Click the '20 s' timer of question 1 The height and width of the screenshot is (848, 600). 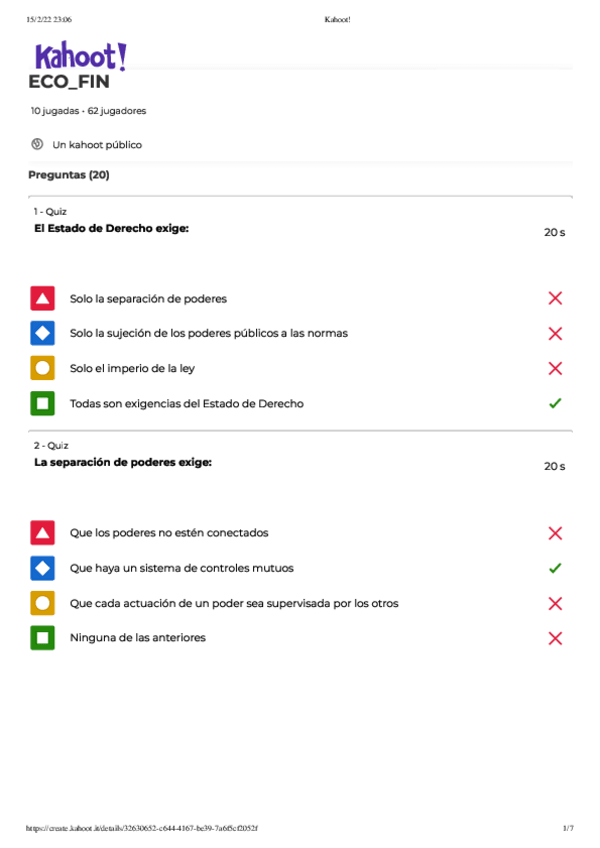click(554, 232)
